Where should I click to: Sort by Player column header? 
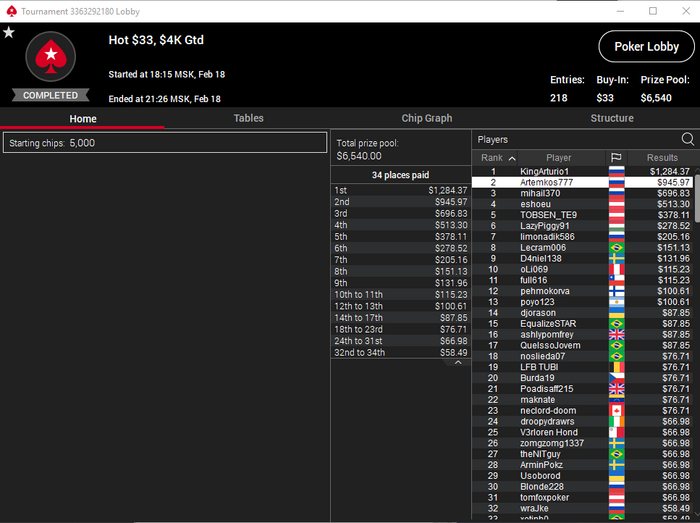[x=558, y=158]
